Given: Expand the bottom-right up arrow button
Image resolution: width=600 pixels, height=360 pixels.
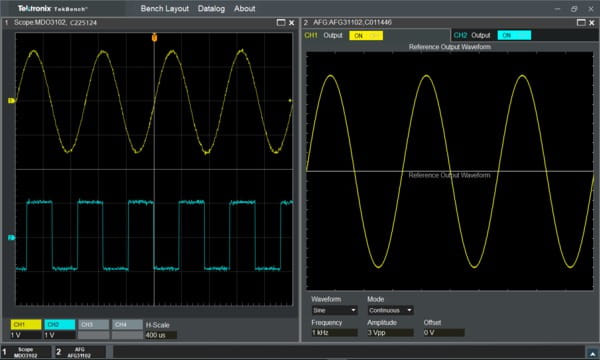Looking at the screenshot, I should tap(592, 353).
